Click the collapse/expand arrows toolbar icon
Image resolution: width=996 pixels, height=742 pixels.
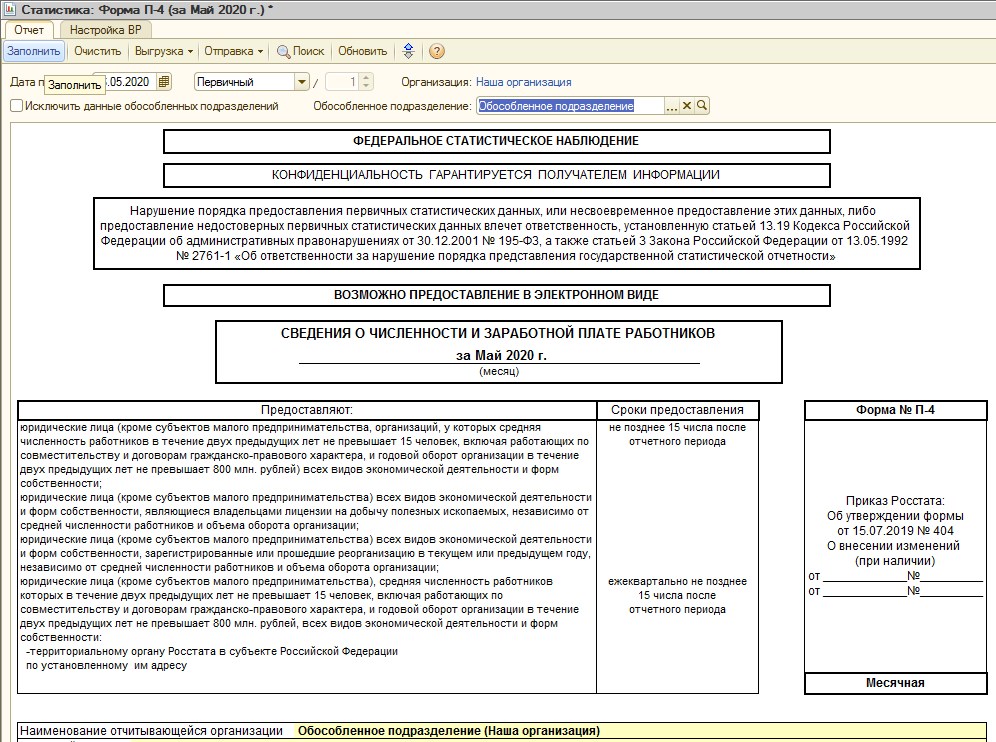[408, 51]
